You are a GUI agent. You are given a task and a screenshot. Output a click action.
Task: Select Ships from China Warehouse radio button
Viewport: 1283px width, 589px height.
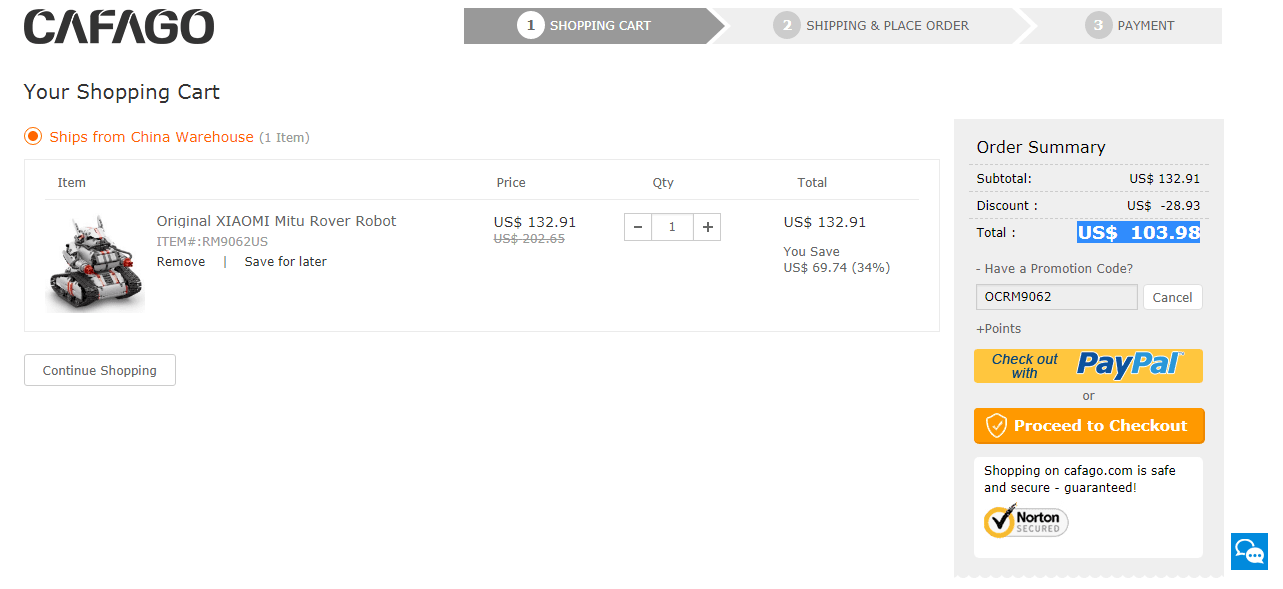33,136
